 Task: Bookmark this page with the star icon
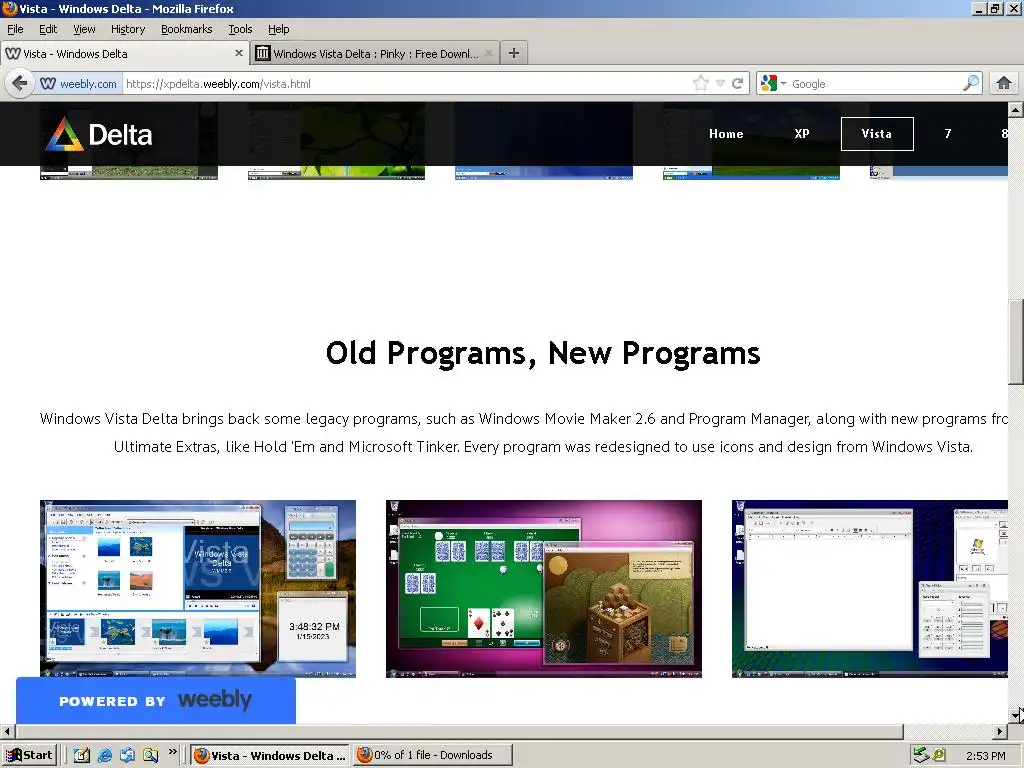pyautogui.click(x=701, y=84)
